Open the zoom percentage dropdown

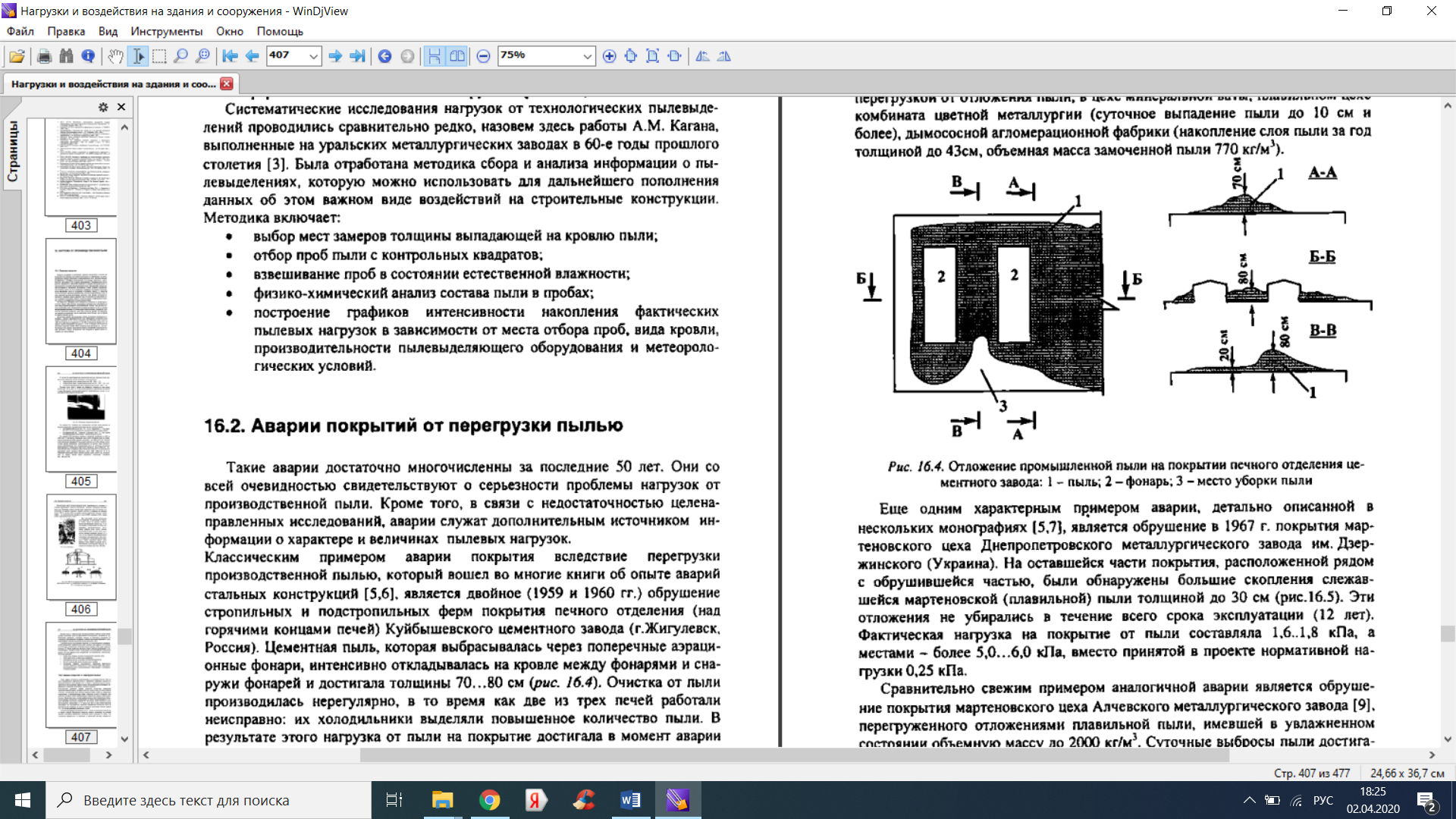(x=587, y=56)
